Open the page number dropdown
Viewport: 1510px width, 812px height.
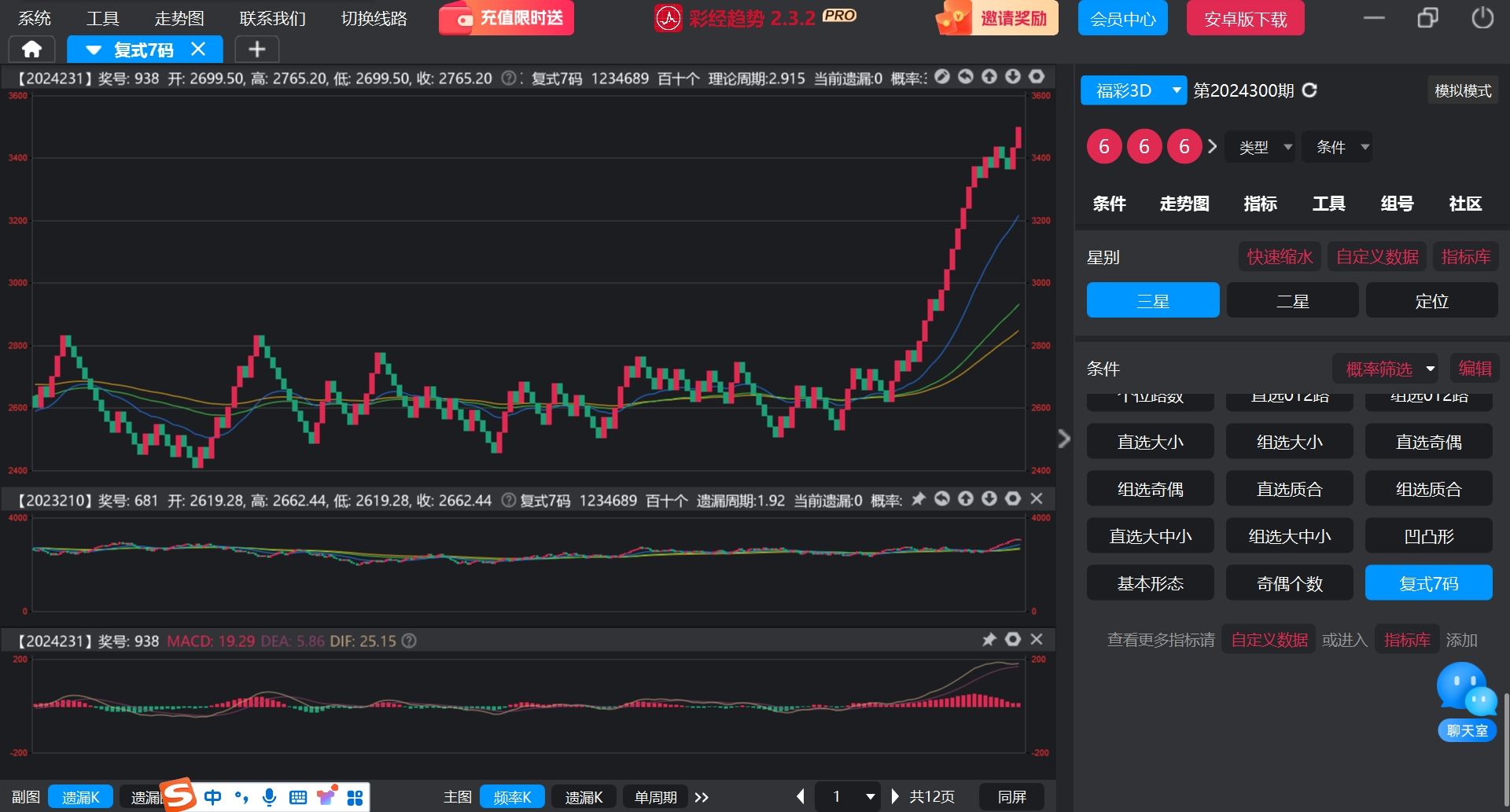tap(847, 797)
